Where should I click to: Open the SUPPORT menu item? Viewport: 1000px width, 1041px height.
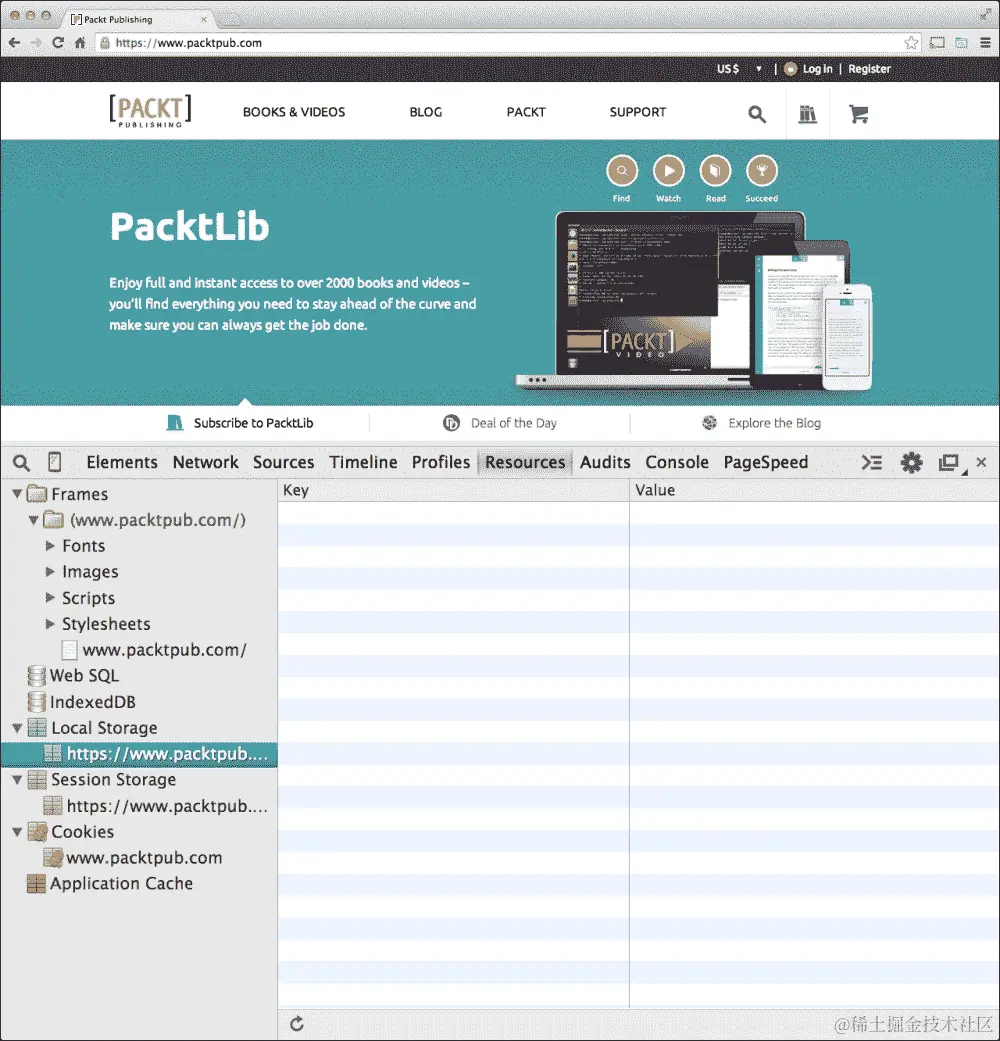638,112
